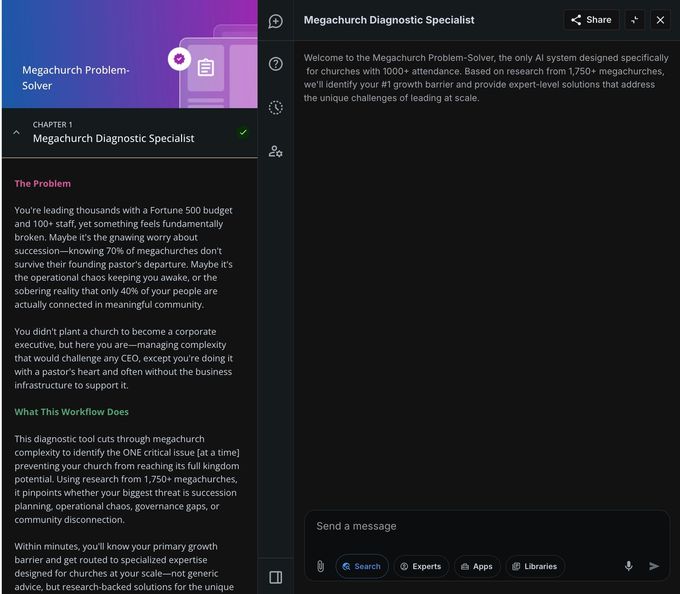Click the welcome message paragraph in the chat
The height and width of the screenshot is (594, 680).
(x=486, y=78)
